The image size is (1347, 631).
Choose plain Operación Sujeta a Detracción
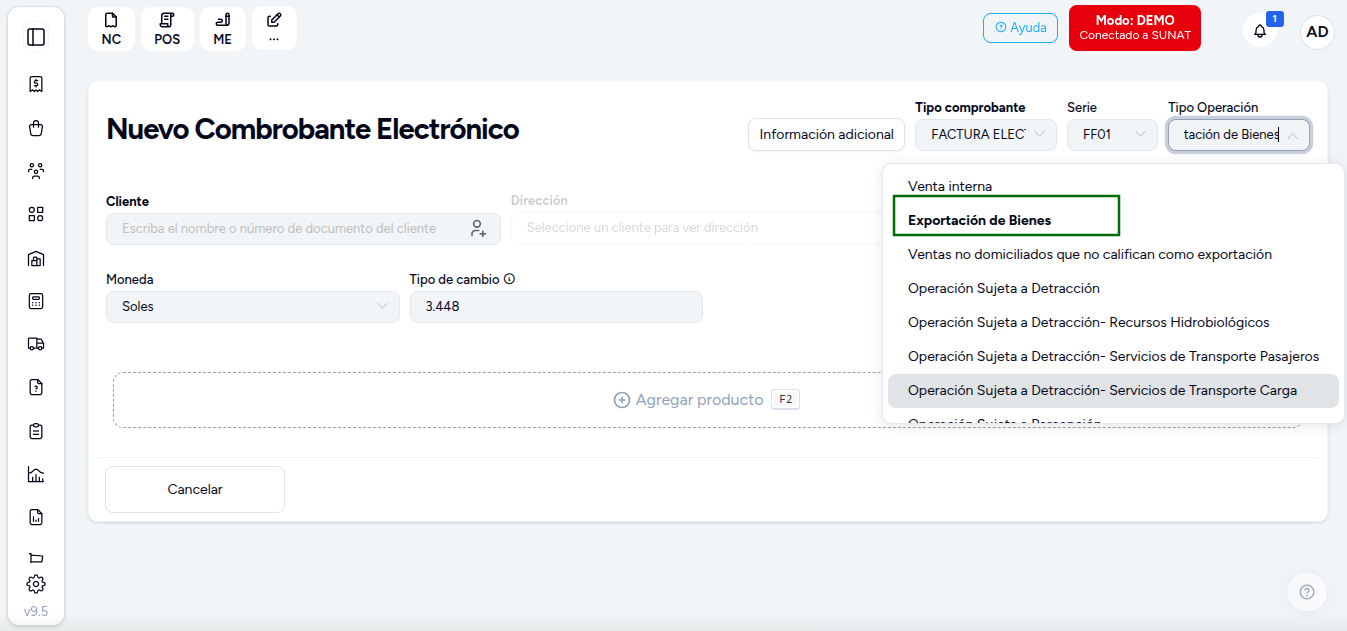point(1113,288)
